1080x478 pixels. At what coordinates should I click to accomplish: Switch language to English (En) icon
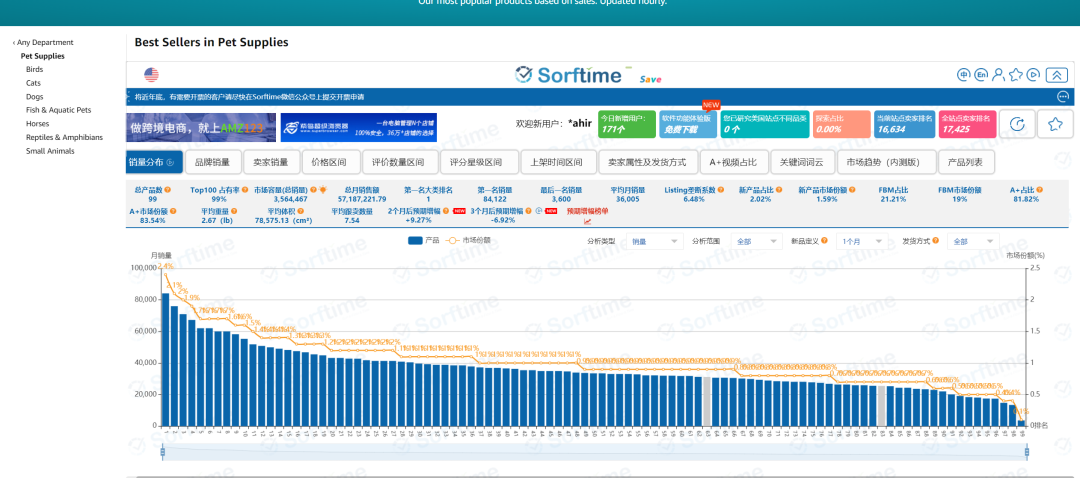981,75
